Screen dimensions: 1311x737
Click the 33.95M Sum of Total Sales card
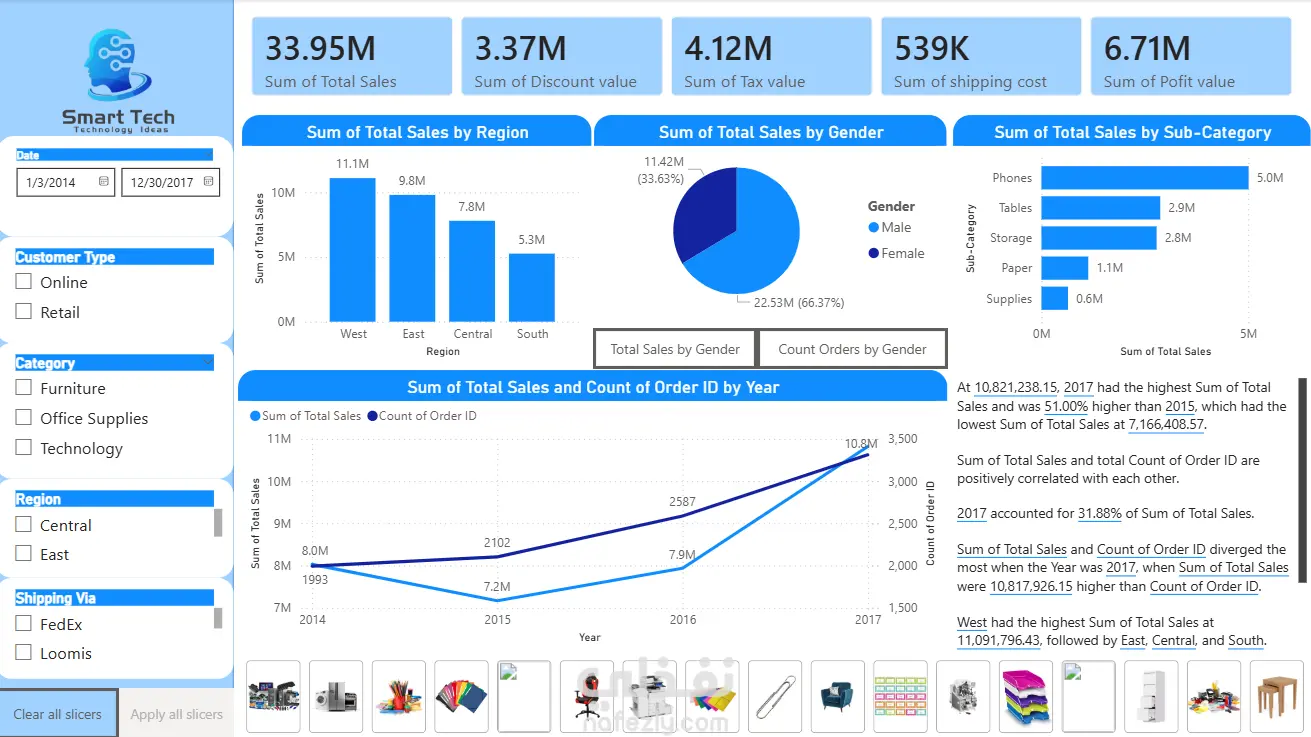[x=351, y=57]
